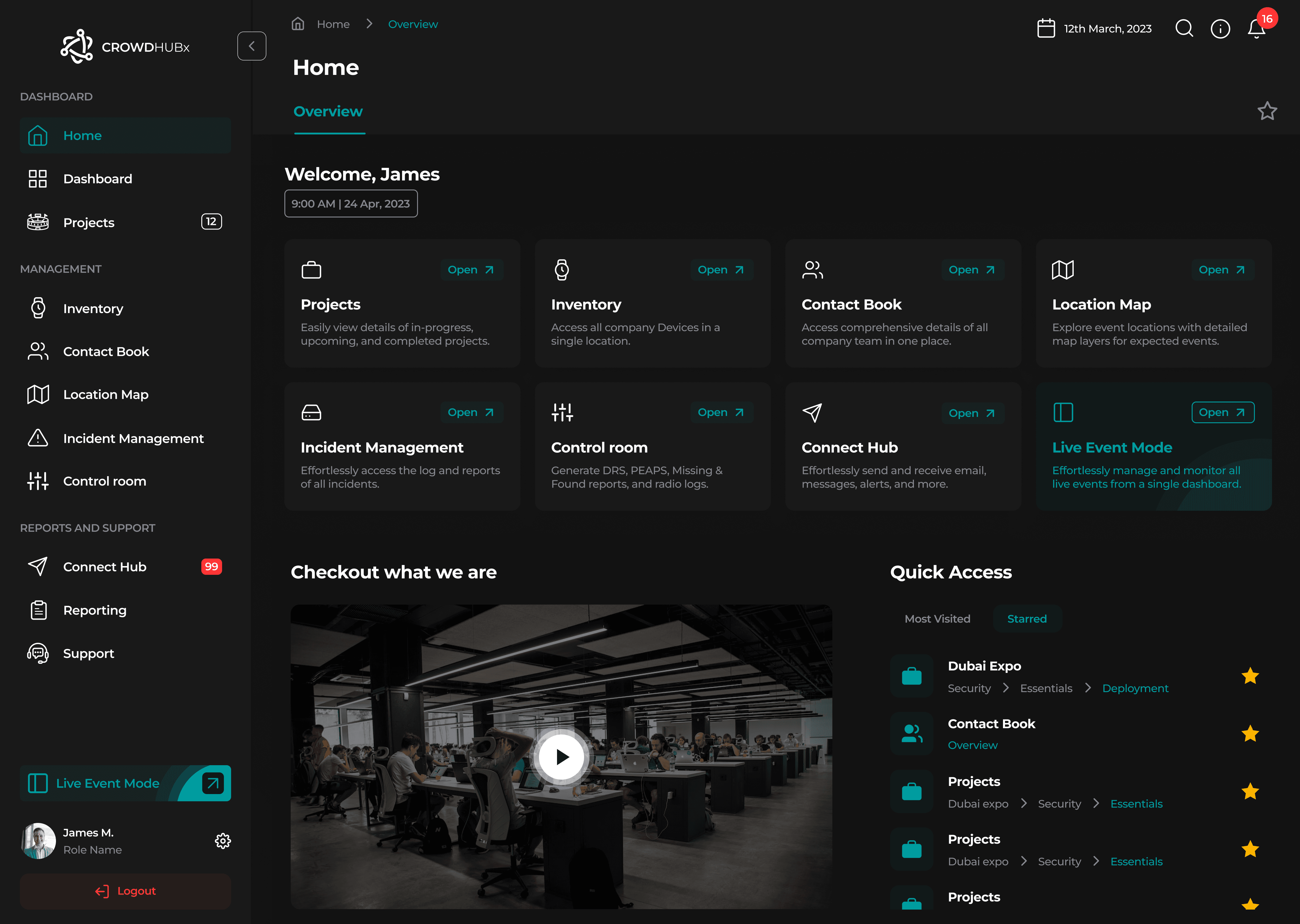Log out using the Logout button
Viewport: 1300px width, 924px height.
click(125, 891)
